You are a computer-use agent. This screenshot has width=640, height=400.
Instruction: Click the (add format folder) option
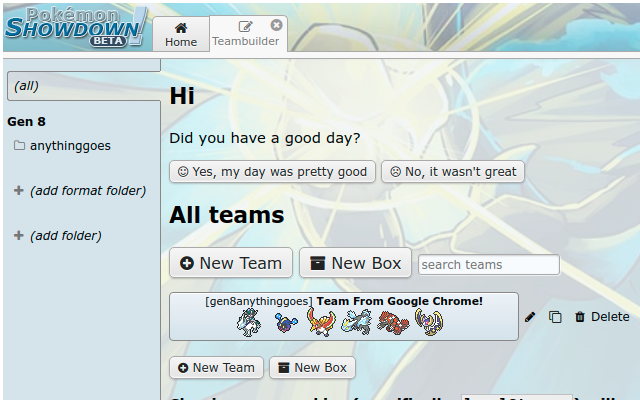pos(80,191)
